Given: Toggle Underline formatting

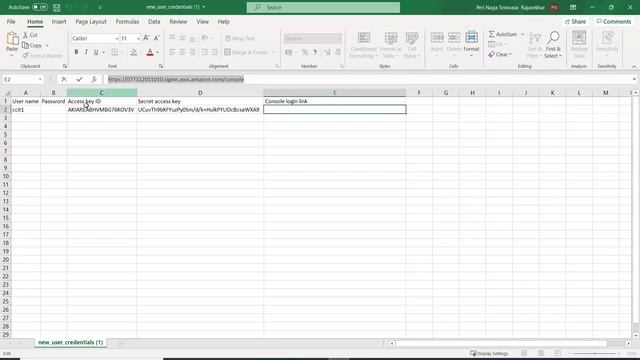Looking at the screenshot, I should click(x=96, y=52).
